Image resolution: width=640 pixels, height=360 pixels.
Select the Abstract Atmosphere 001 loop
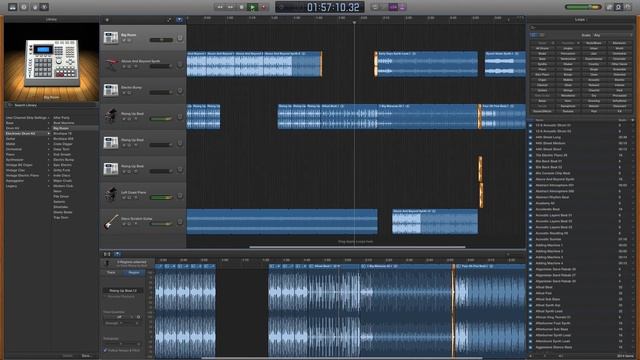[x=554, y=185]
